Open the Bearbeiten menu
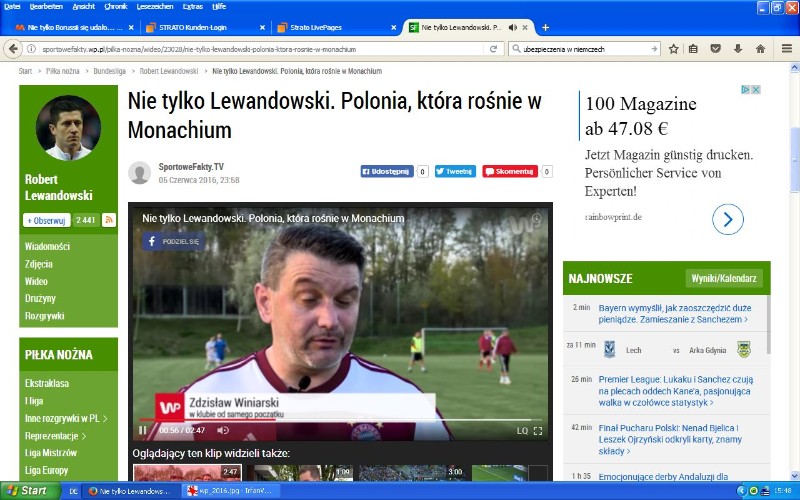Viewport: 800px width, 500px height. [x=46, y=7]
